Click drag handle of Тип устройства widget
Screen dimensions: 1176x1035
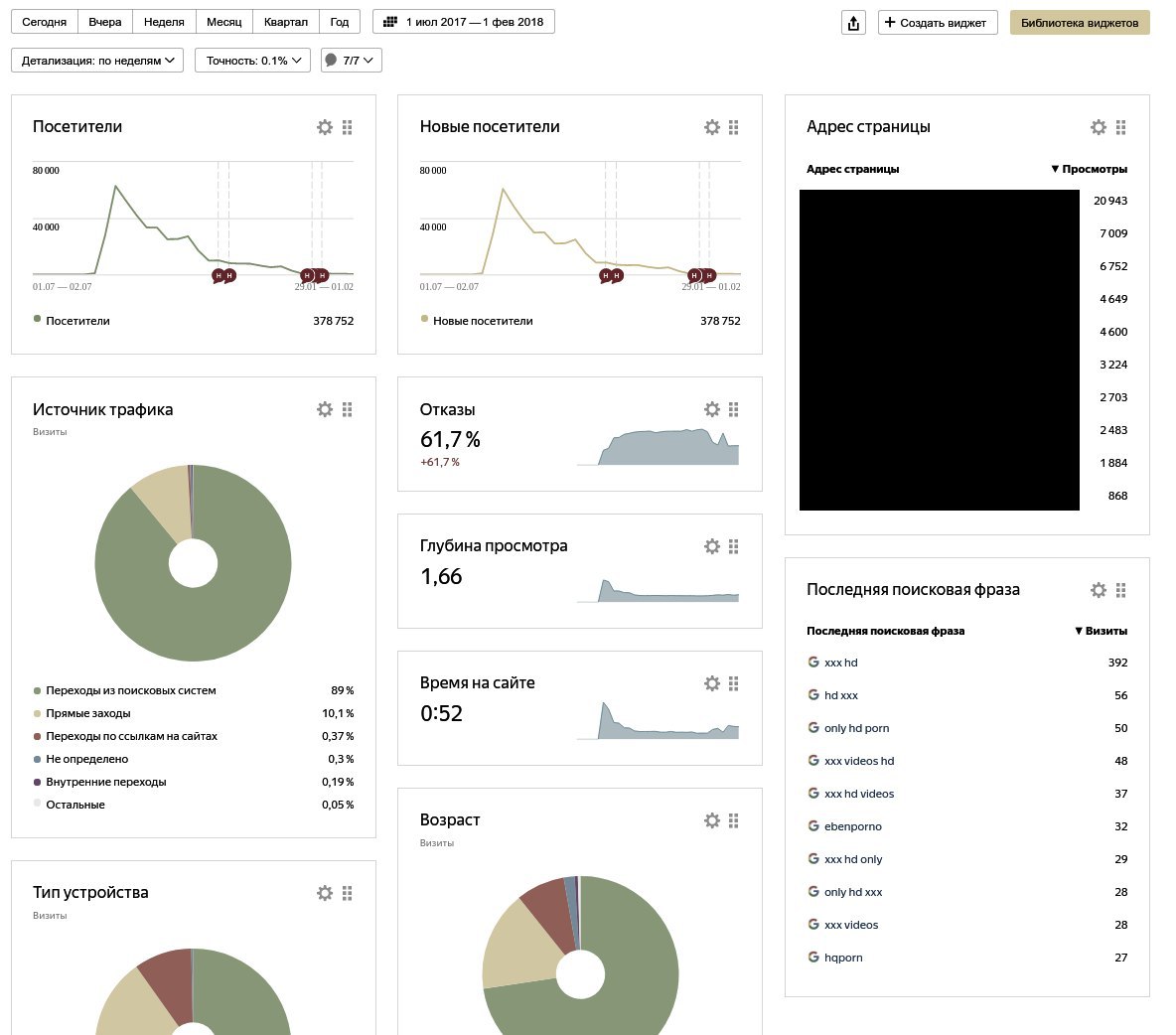pyautogui.click(x=348, y=893)
